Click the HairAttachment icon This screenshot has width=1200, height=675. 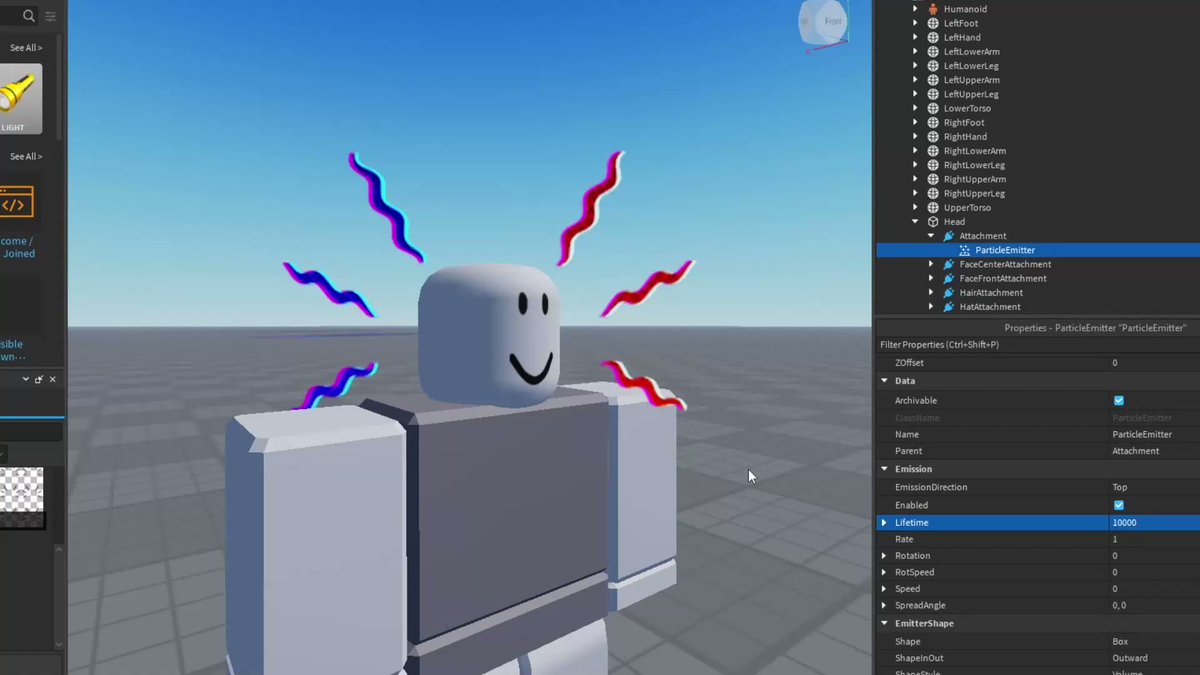948,292
